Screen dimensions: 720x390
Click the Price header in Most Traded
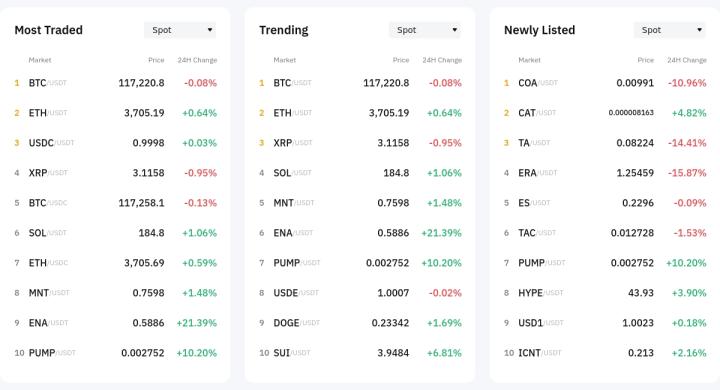click(156, 60)
